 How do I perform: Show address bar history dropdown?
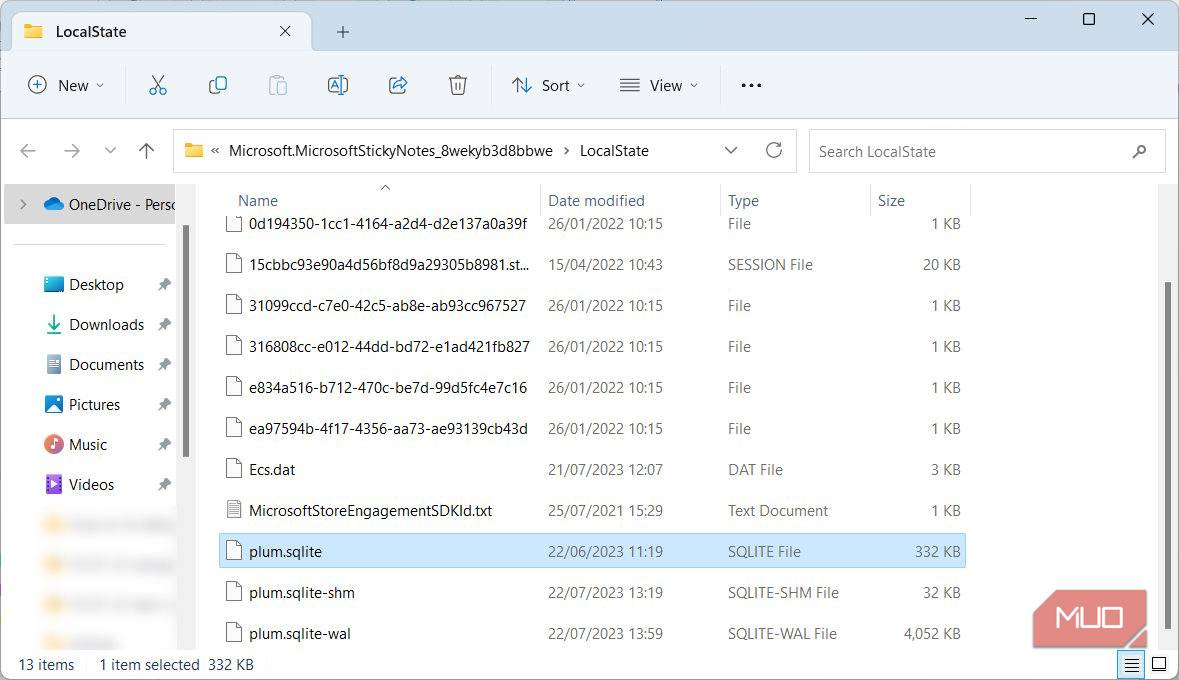pos(731,151)
